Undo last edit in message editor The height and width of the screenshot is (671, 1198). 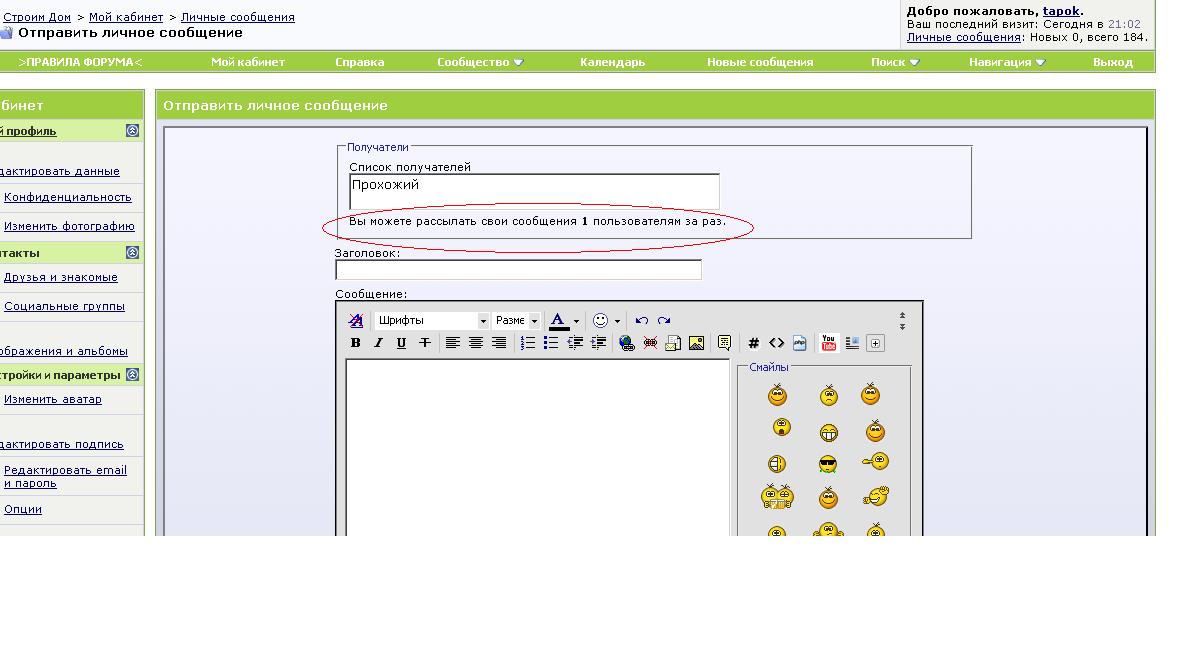[641, 320]
